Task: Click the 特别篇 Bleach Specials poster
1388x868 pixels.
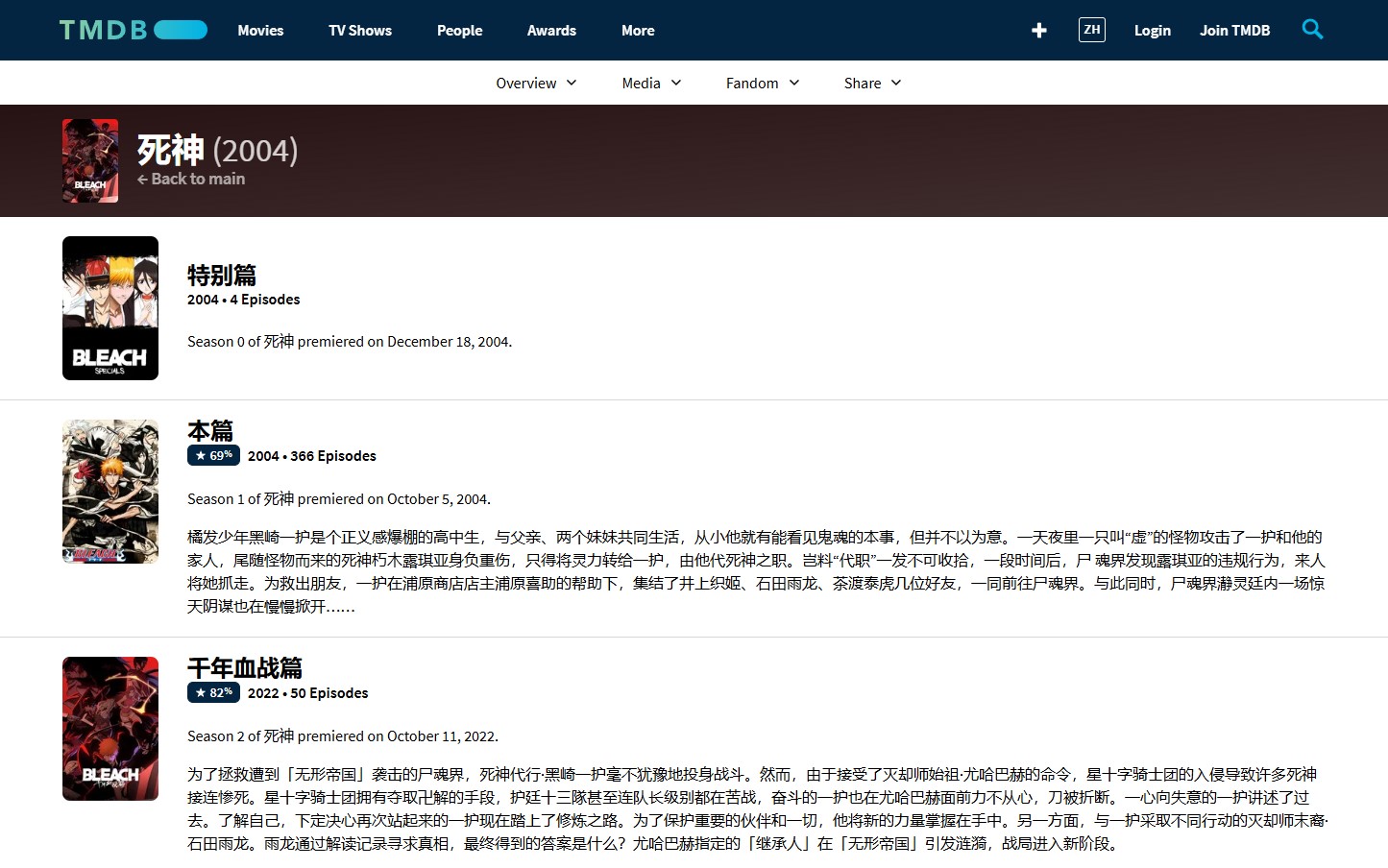Action: (x=110, y=308)
